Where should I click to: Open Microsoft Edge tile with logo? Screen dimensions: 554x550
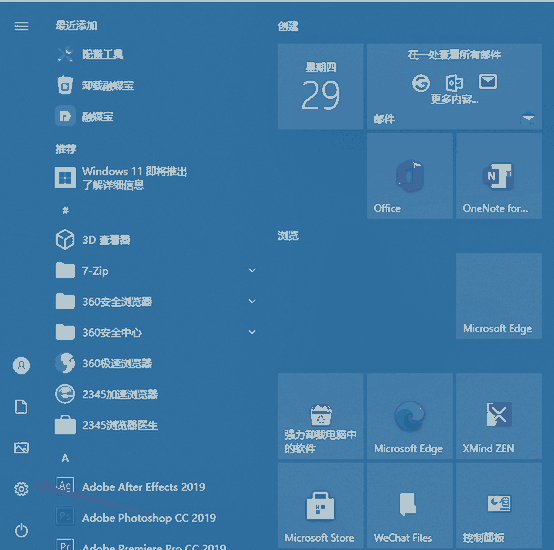coord(410,416)
